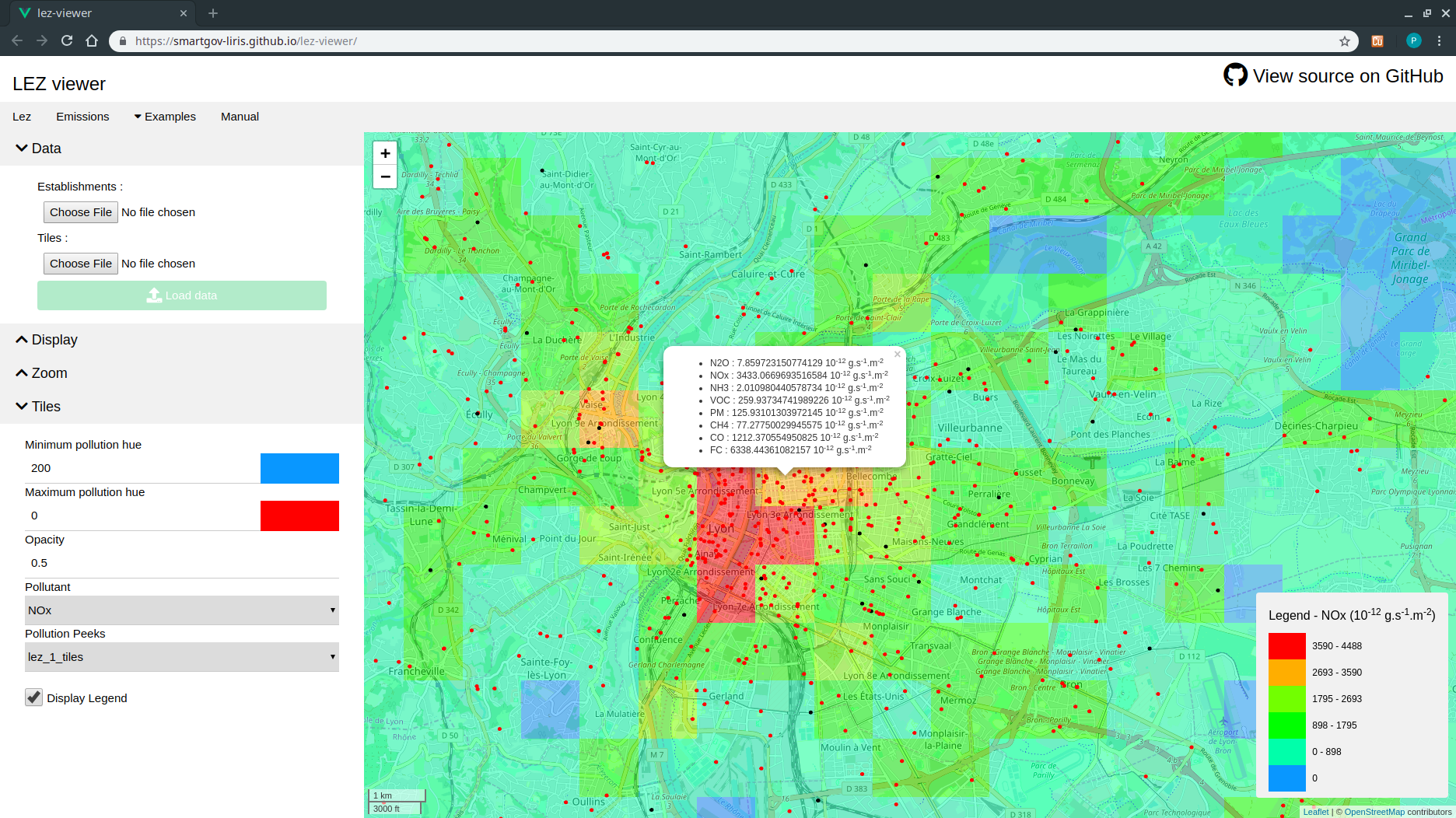
Task: Bookmark this page with star icon
Action: 1344,41
